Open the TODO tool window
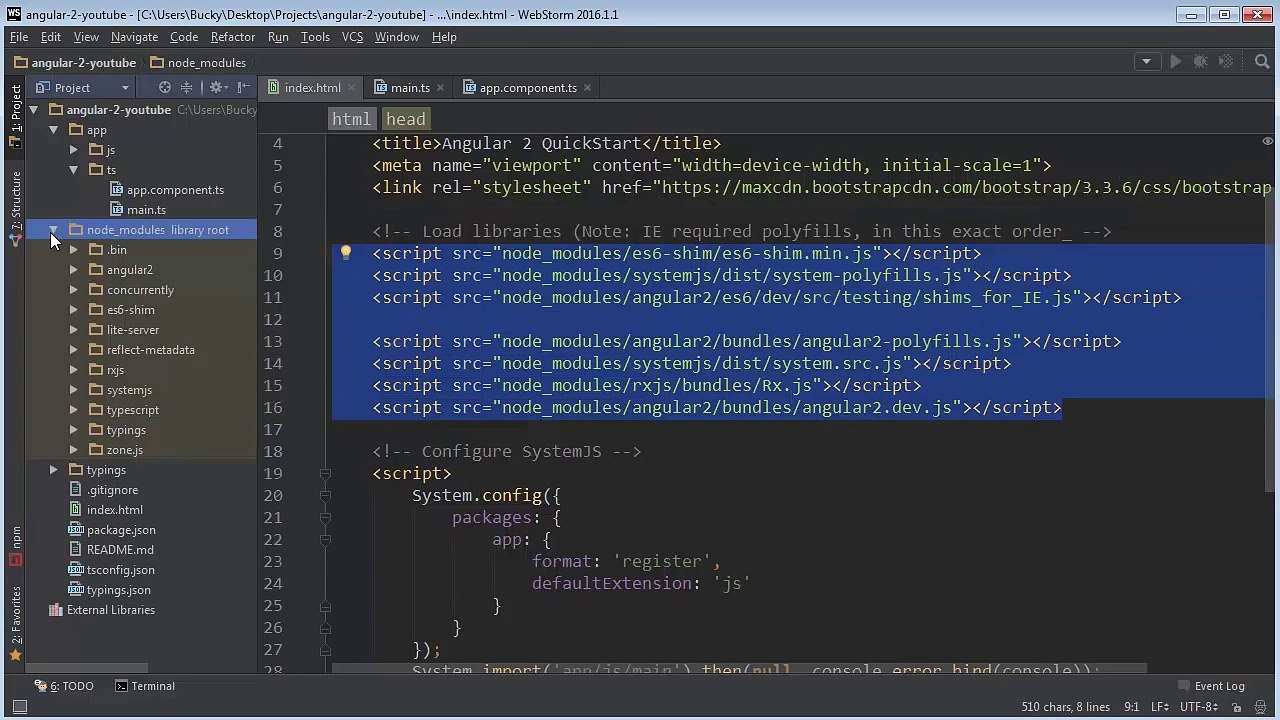The height and width of the screenshot is (720, 1280). [64, 686]
